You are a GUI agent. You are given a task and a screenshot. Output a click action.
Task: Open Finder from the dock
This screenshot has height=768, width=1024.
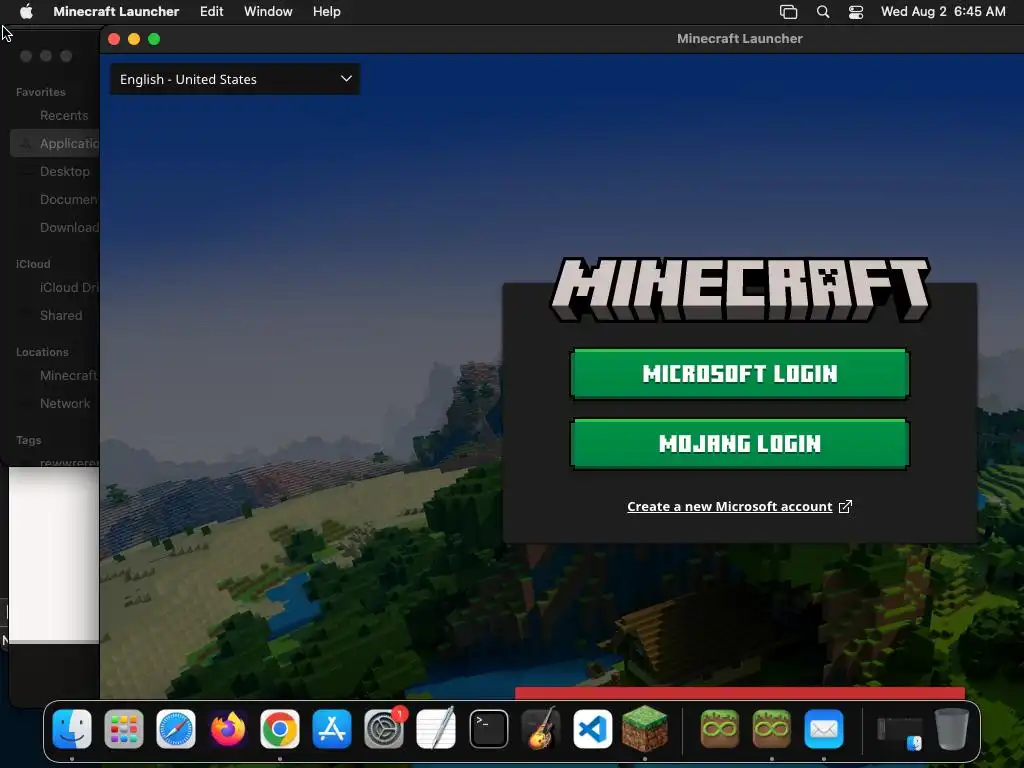[x=72, y=729]
